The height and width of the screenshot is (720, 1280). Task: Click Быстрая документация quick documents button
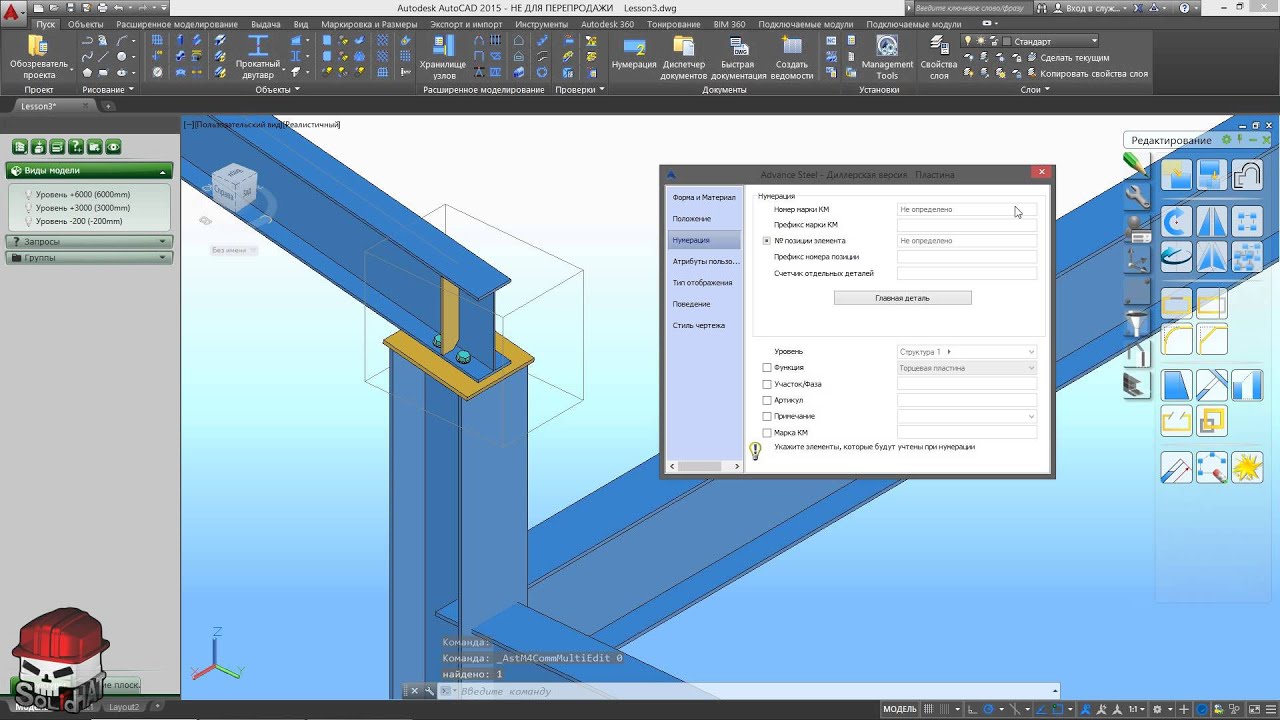click(737, 57)
